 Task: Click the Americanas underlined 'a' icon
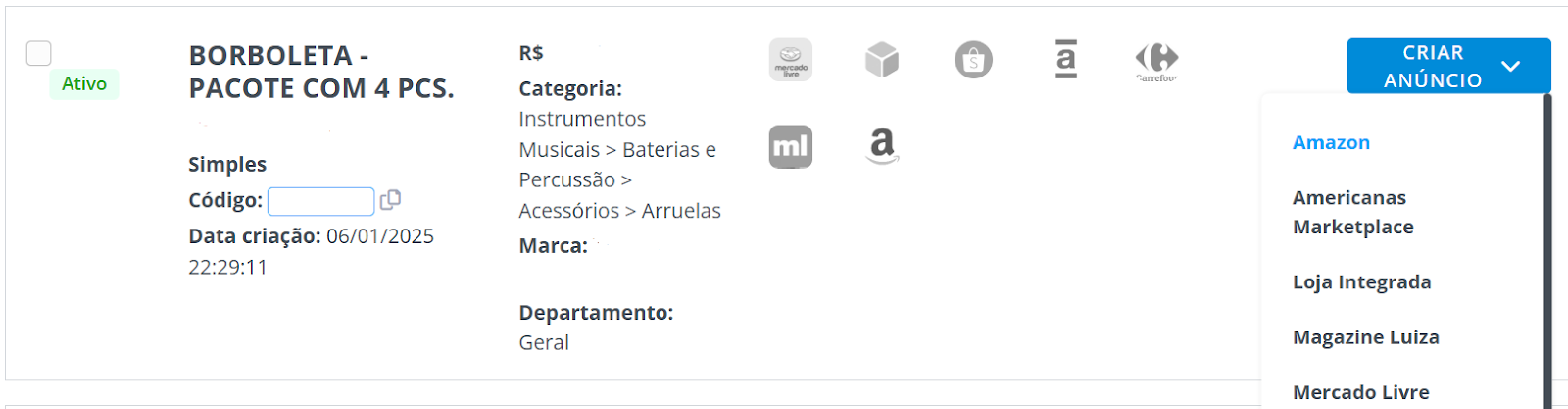point(1066,59)
